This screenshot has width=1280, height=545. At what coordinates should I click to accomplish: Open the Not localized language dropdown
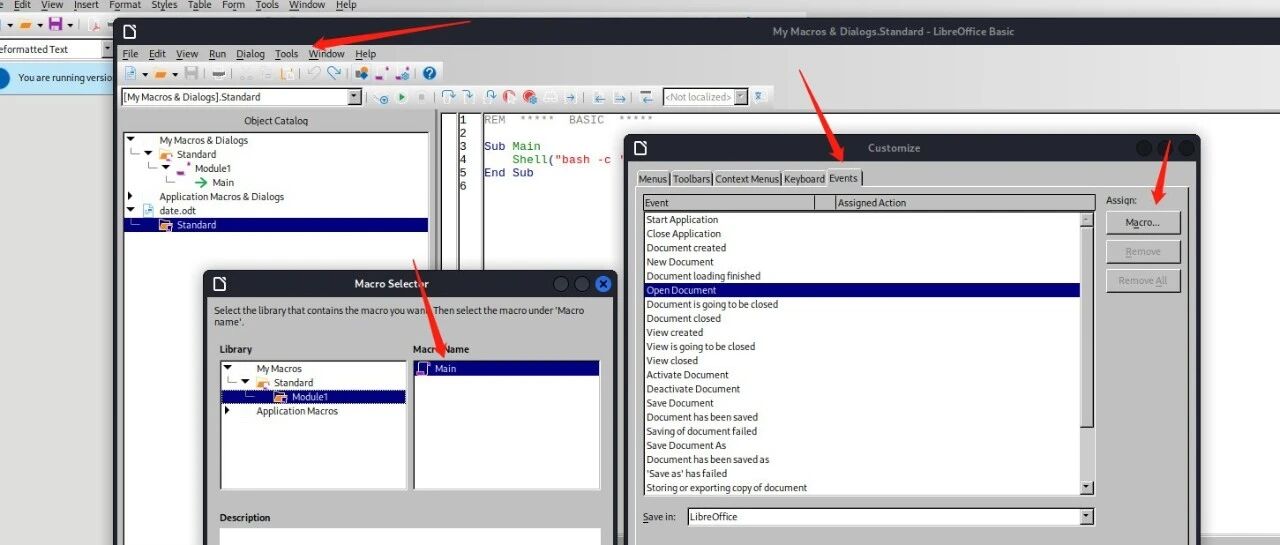[741, 97]
